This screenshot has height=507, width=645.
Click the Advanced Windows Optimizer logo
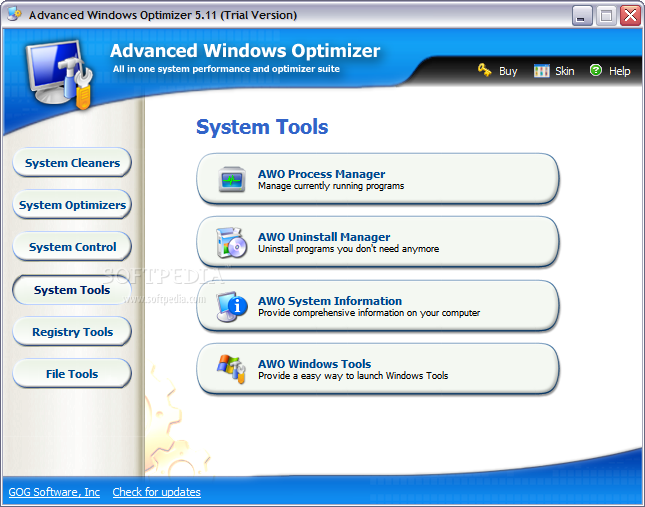pyautogui.click(x=60, y=75)
